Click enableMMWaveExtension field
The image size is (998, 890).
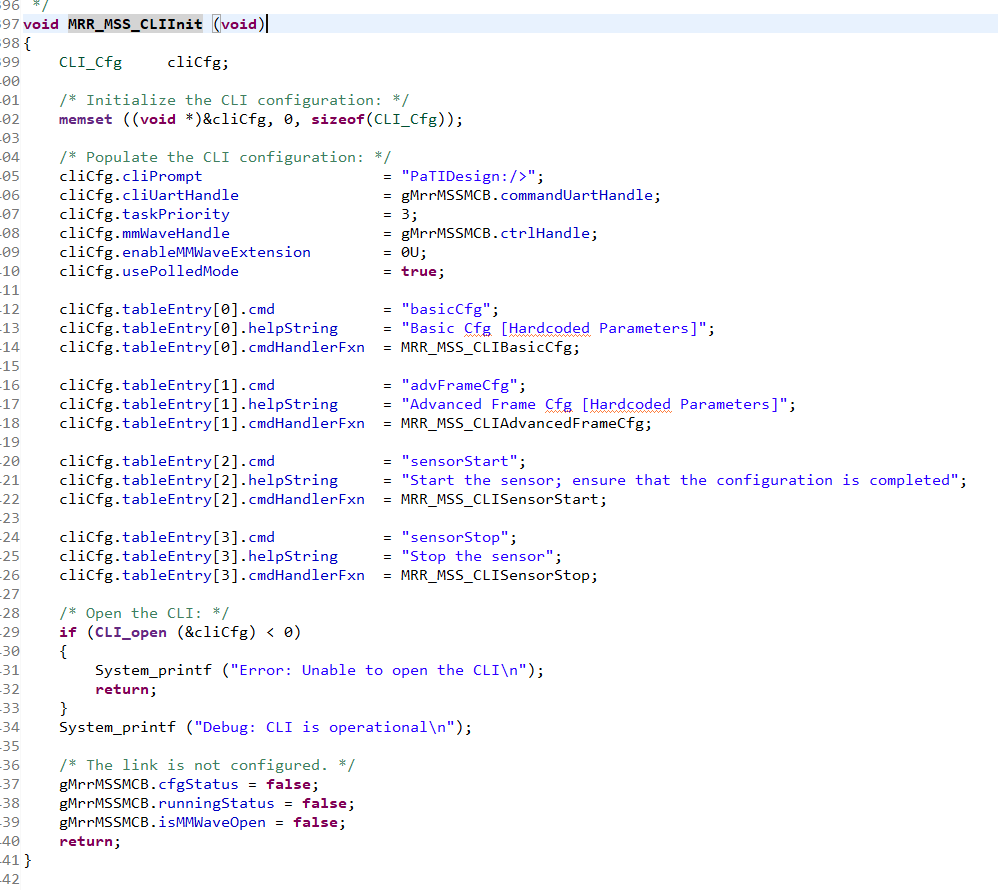tap(216, 252)
